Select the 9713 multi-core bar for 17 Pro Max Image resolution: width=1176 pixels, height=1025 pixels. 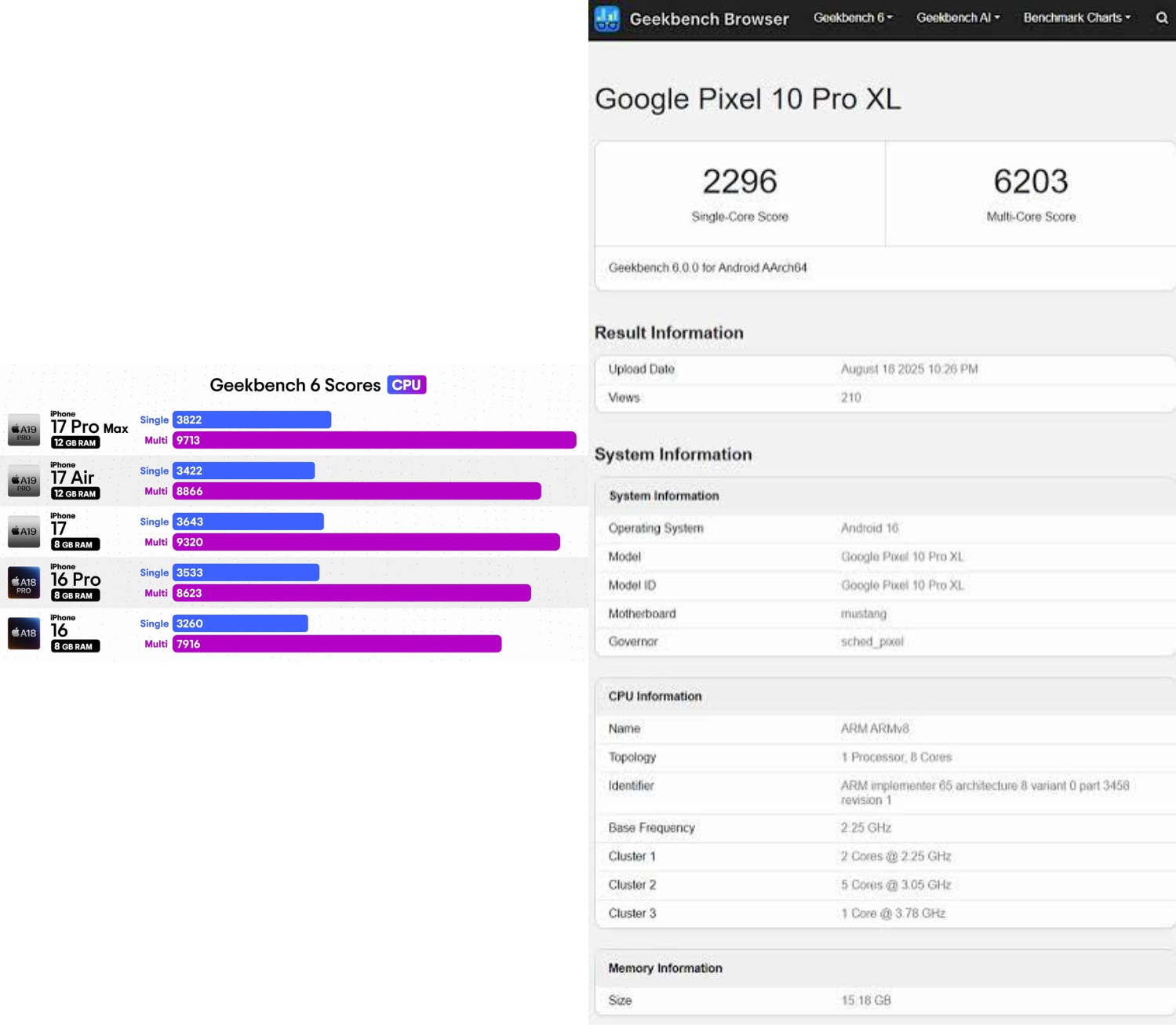click(x=374, y=440)
